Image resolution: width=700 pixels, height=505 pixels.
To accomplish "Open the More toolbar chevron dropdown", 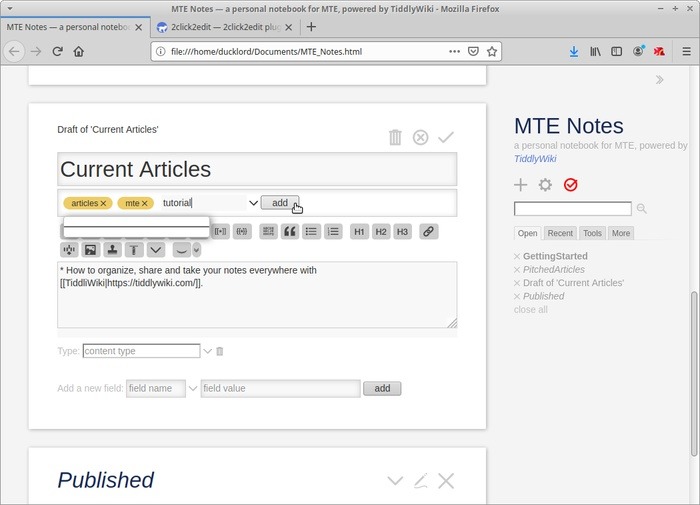I will pos(156,250).
